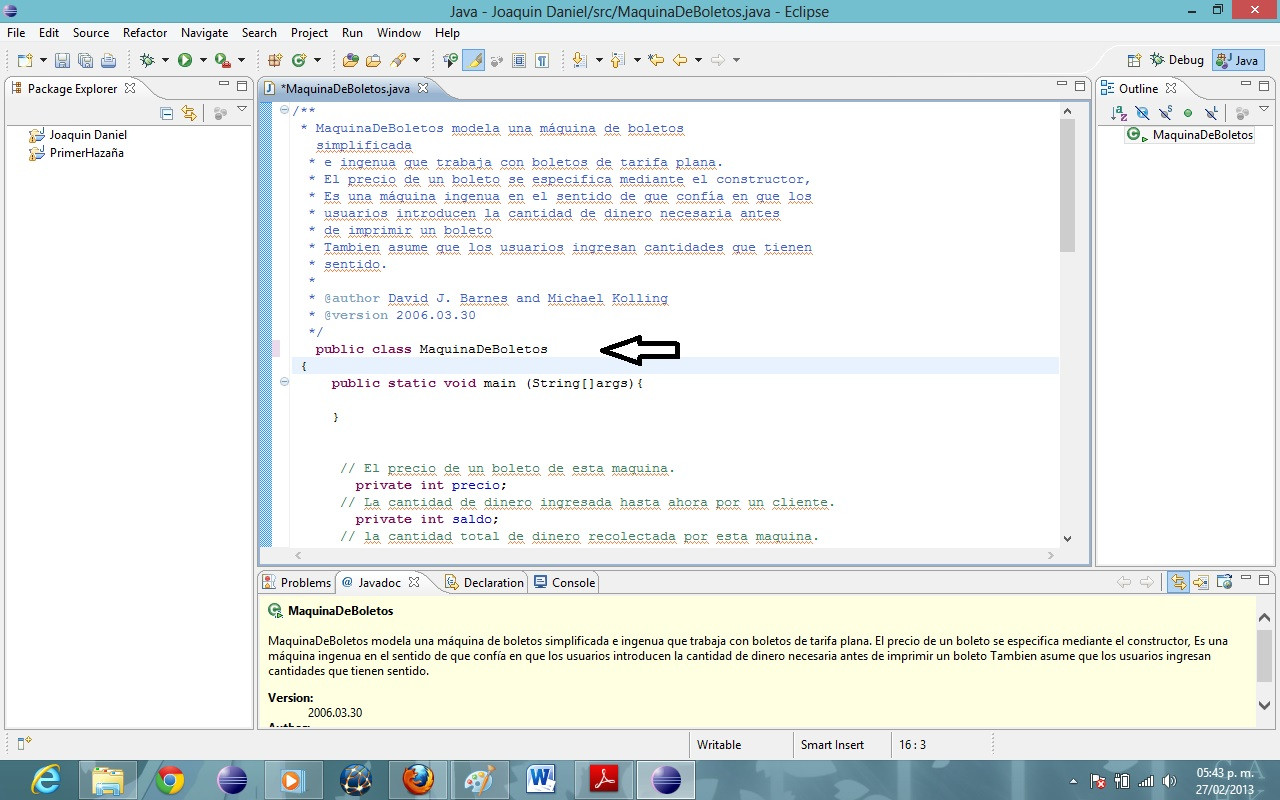This screenshot has width=1280, height=800.
Task: Click the editor's vertical scrollbar thumb
Action: point(1067,185)
